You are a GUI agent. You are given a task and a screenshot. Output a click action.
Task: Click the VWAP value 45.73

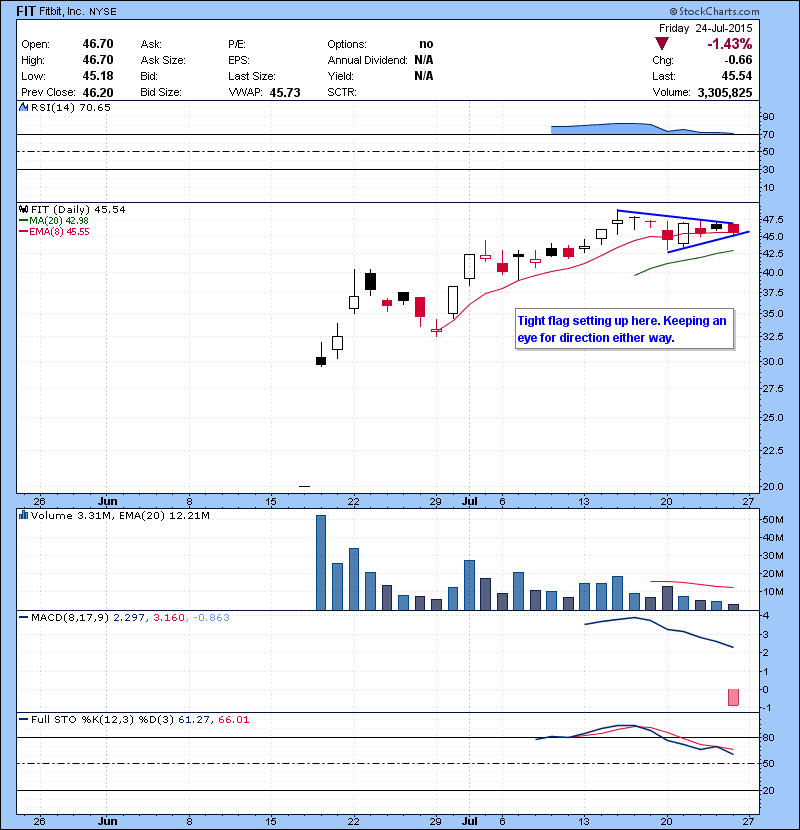click(285, 93)
